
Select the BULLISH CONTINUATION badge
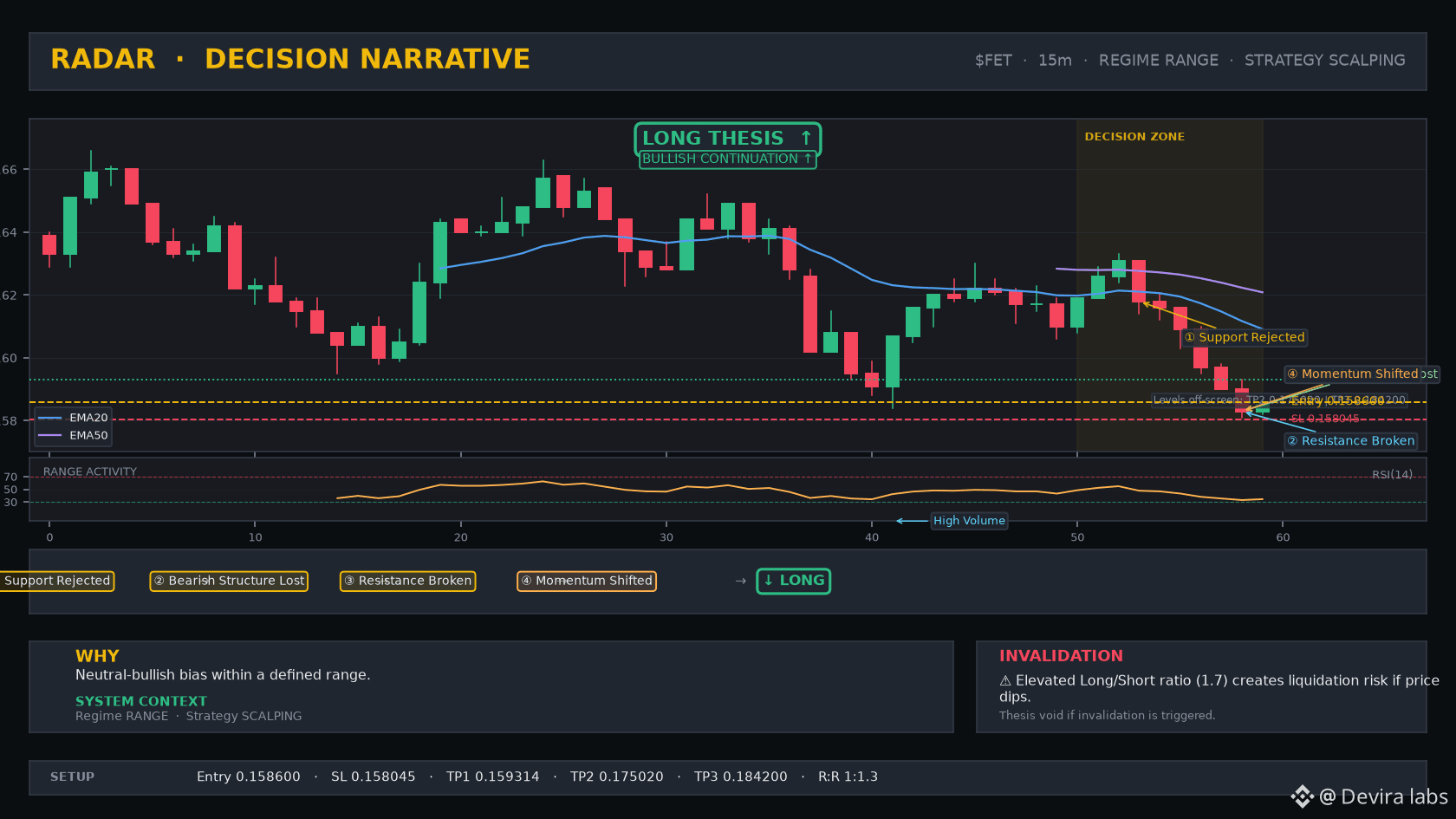(x=727, y=159)
